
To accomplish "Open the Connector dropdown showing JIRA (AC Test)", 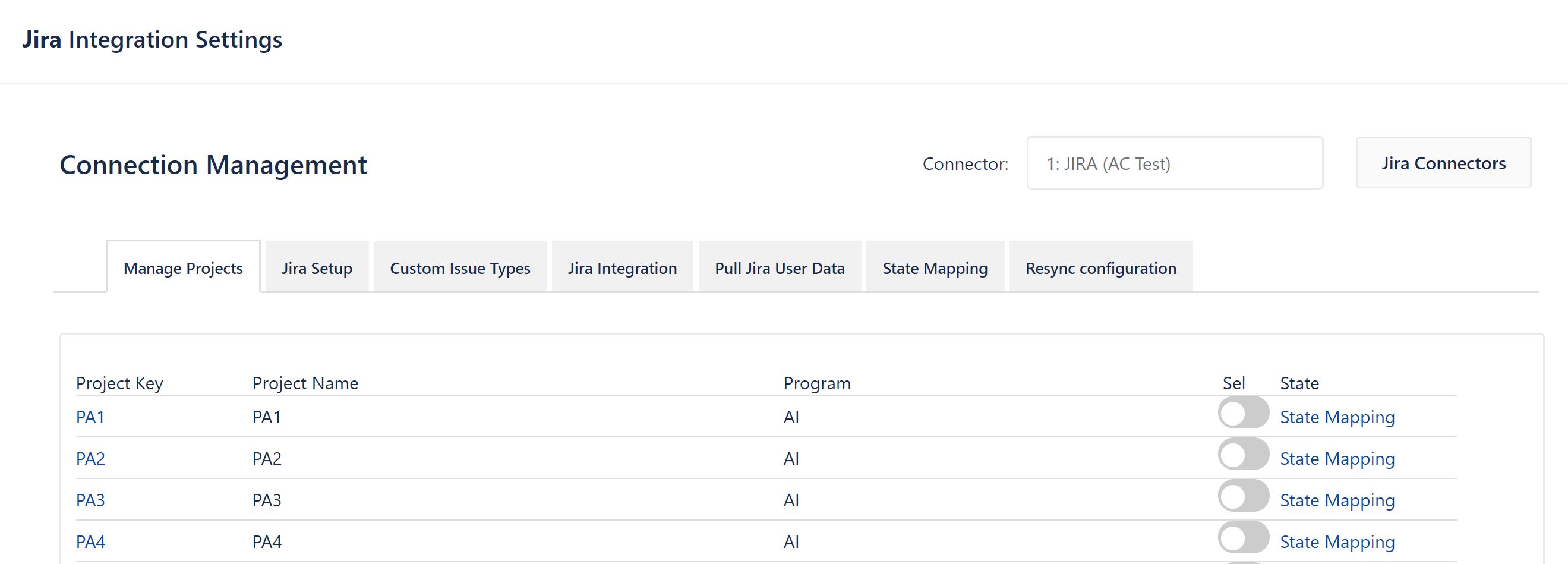I will point(1174,163).
